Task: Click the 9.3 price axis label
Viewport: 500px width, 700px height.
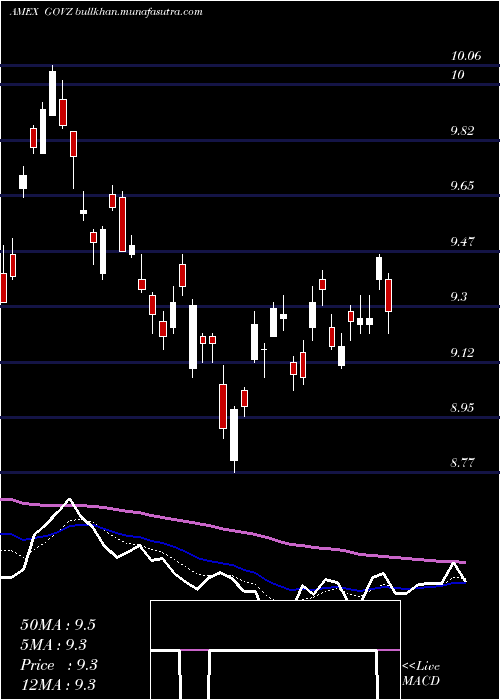Action: 458,296
